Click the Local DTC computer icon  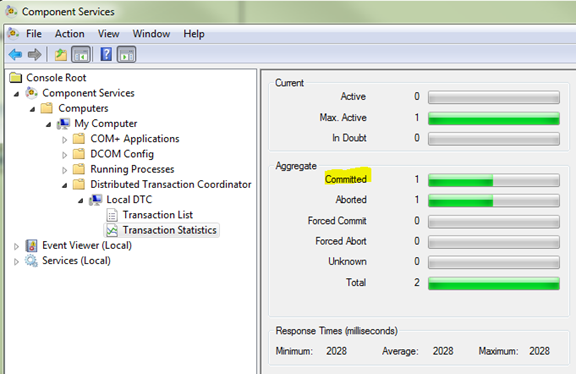click(x=96, y=199)
